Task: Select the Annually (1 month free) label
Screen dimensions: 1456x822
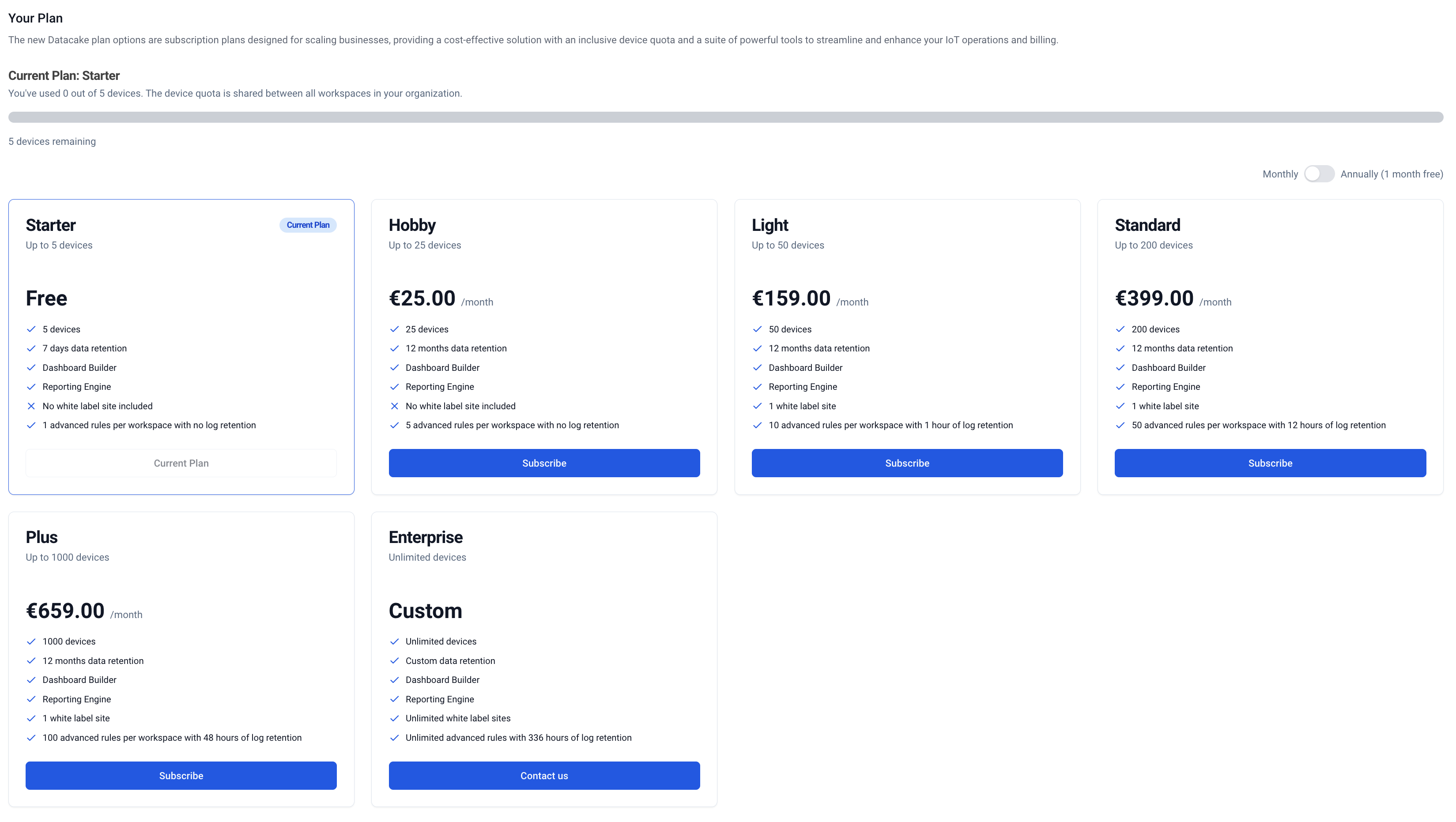Action: point(1391,174)
